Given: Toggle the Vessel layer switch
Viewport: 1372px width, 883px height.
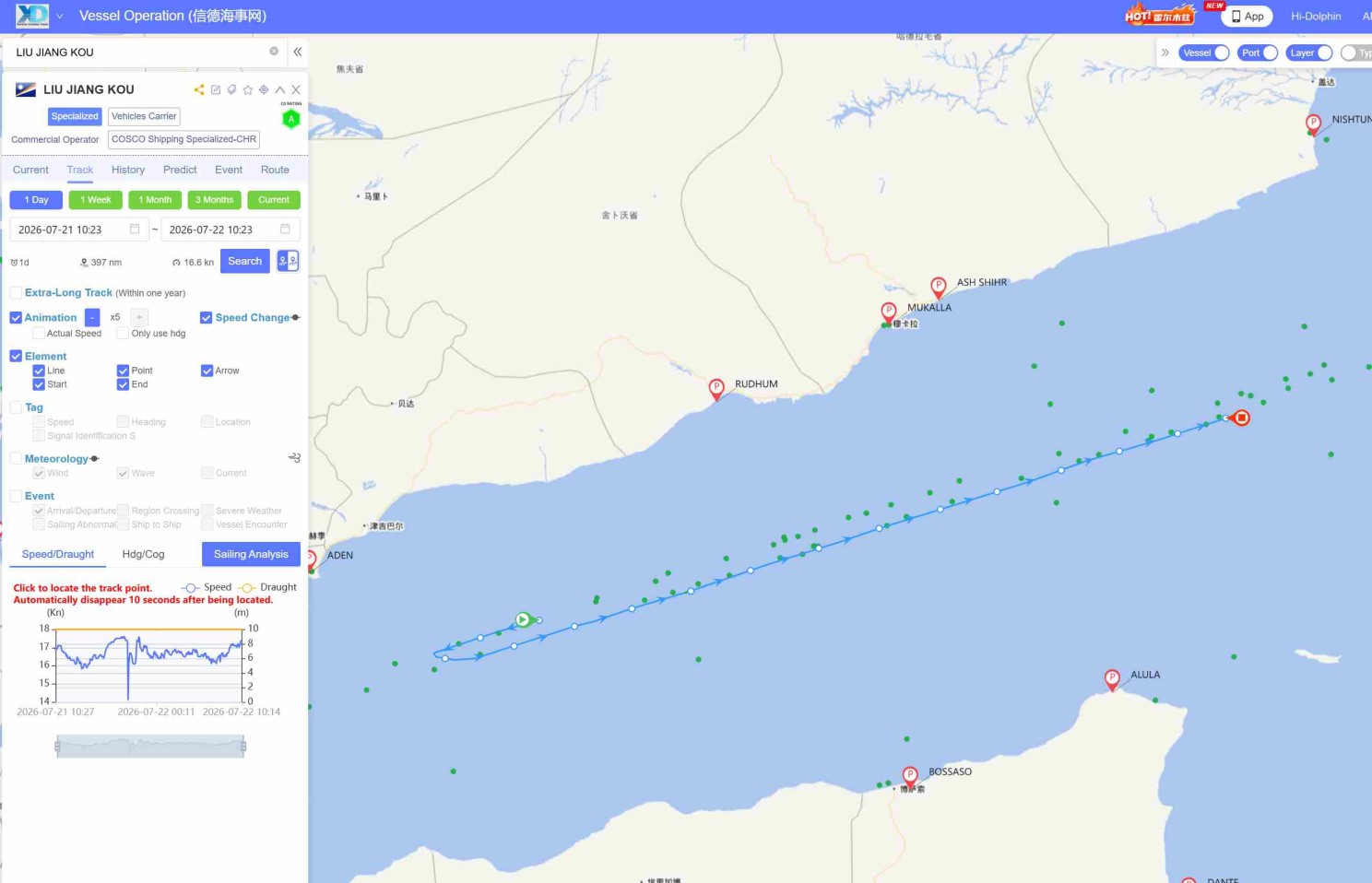Looking at the screenshot, I should [1204, 53].
